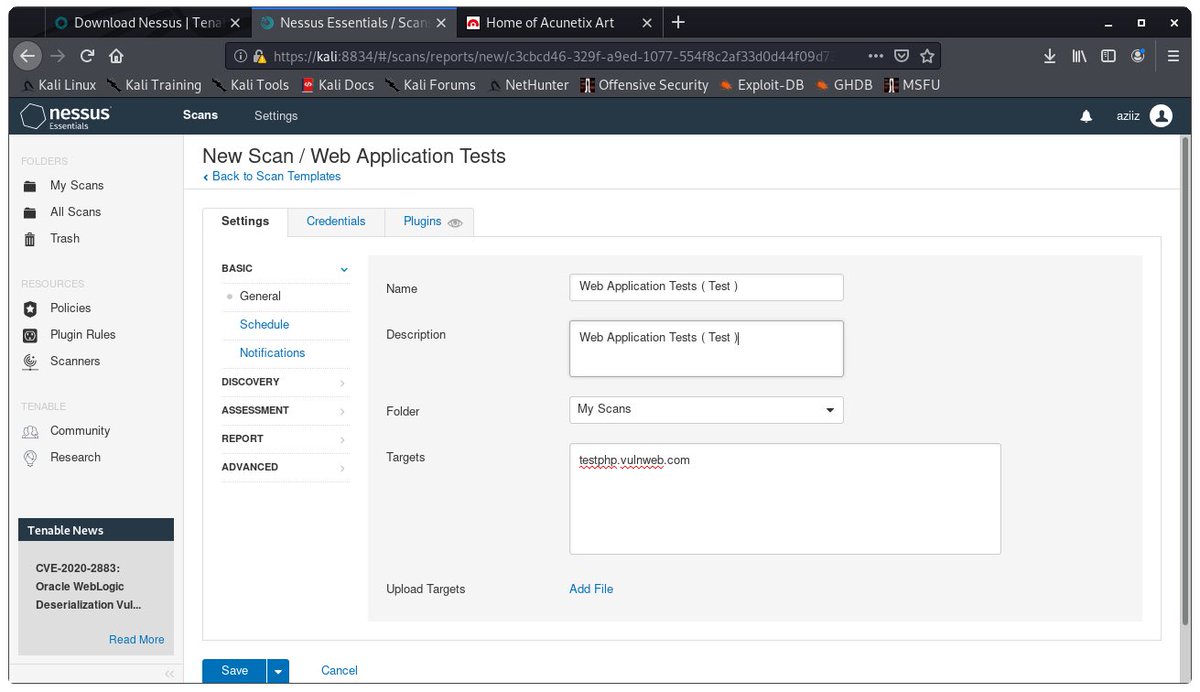Switch to the Credentials tab

336,221
